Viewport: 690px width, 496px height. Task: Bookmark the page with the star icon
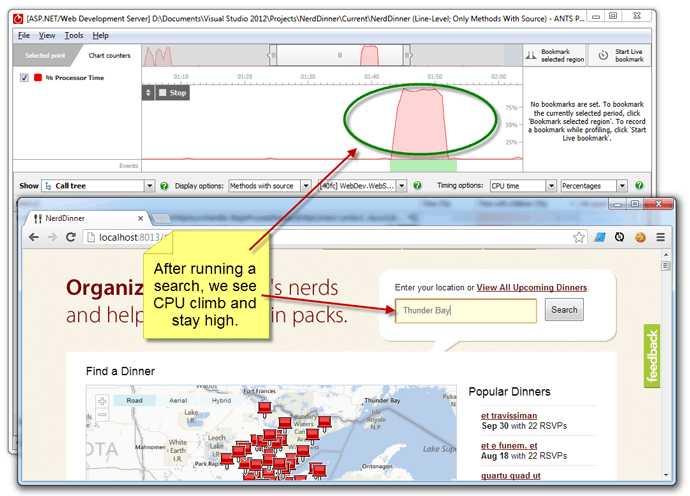coord(578,237)
